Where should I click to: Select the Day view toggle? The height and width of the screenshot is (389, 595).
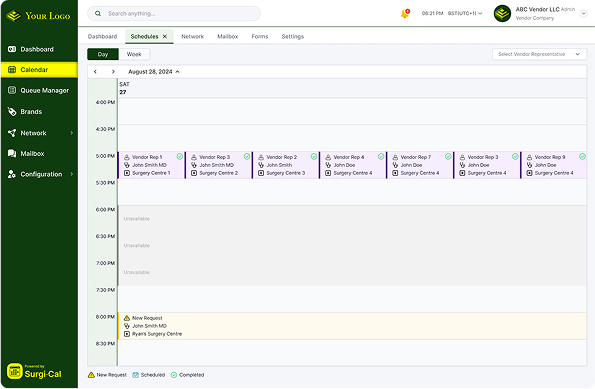coord(103,54)
